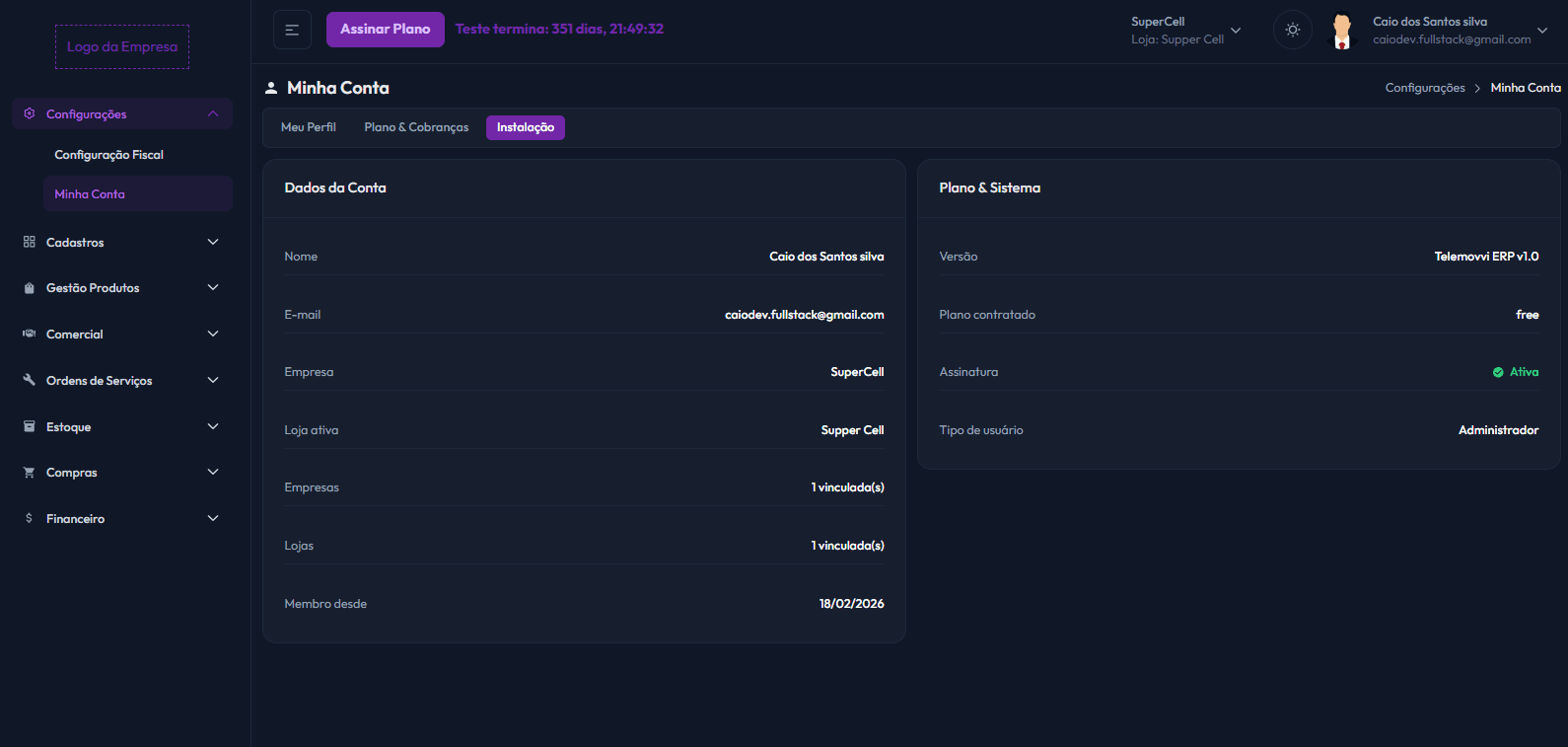Click the Gestão Produtos bag icon
This screenshot has width=1568, height=747.
pos(30,288)
